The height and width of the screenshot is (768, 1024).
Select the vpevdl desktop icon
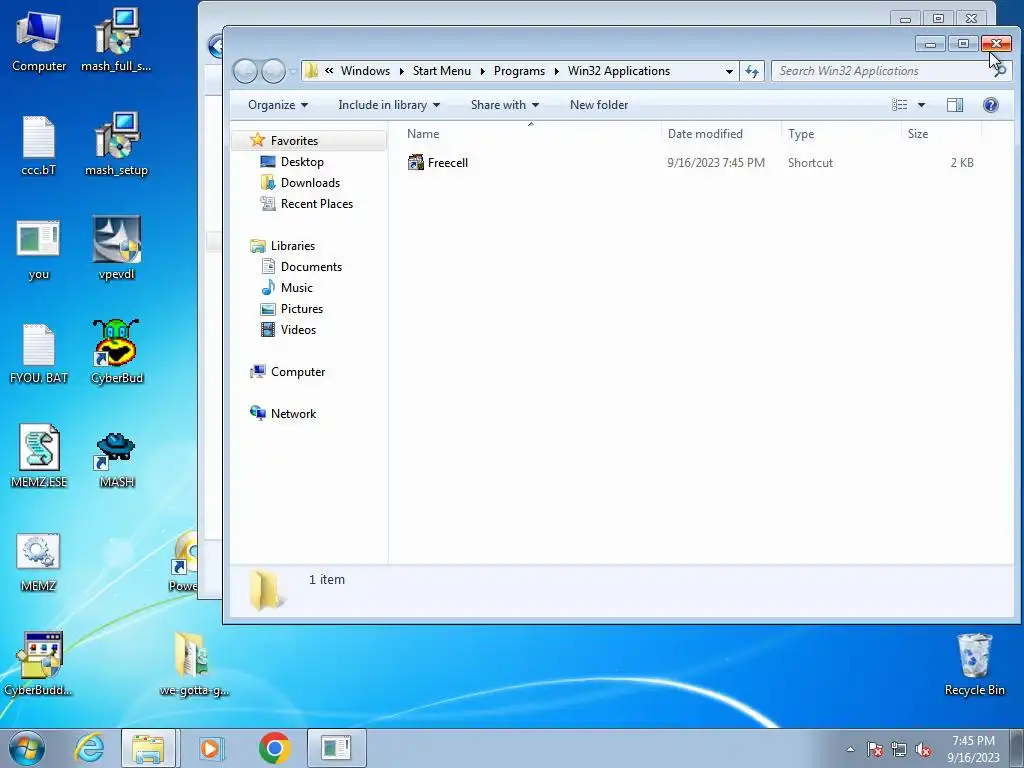click(x=116, y=248)
